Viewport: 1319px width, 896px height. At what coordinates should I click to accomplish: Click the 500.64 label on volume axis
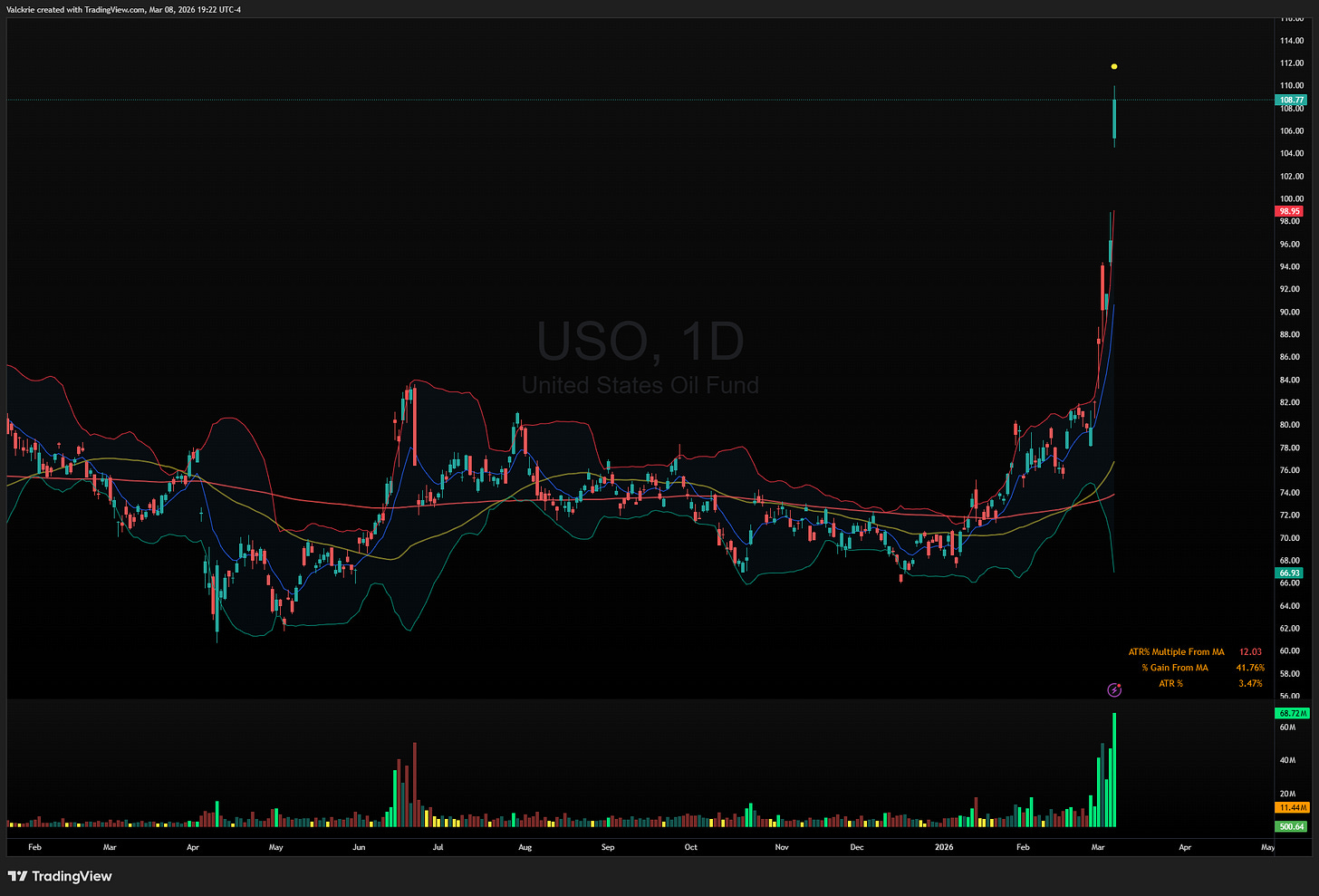point(1291,826)
